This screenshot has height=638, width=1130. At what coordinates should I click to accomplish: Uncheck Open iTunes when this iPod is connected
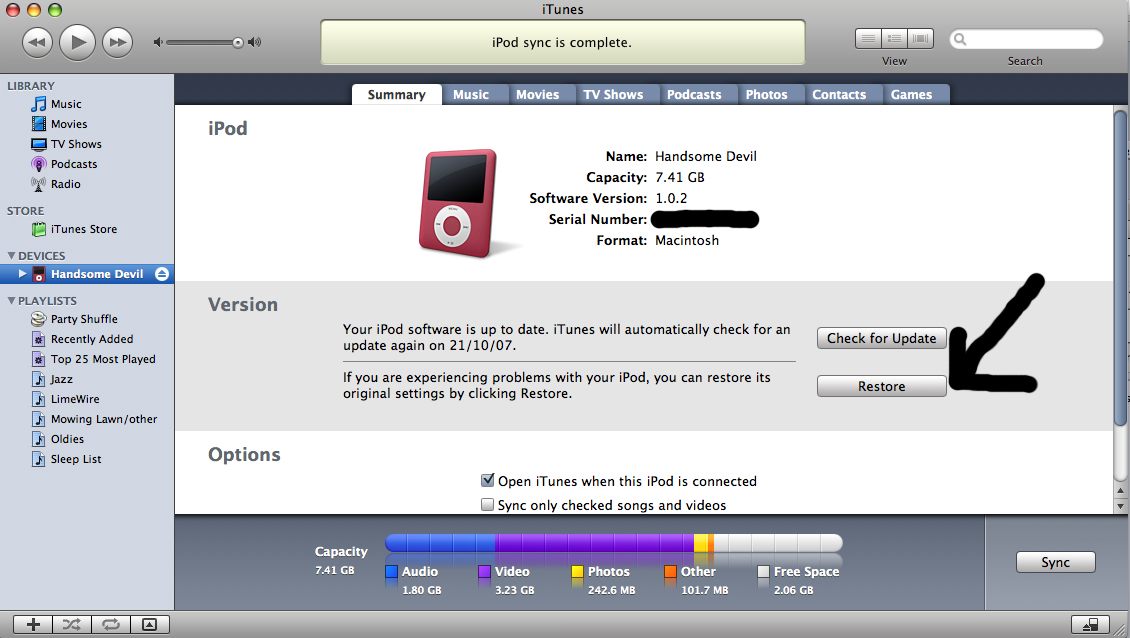click(488, 480)
